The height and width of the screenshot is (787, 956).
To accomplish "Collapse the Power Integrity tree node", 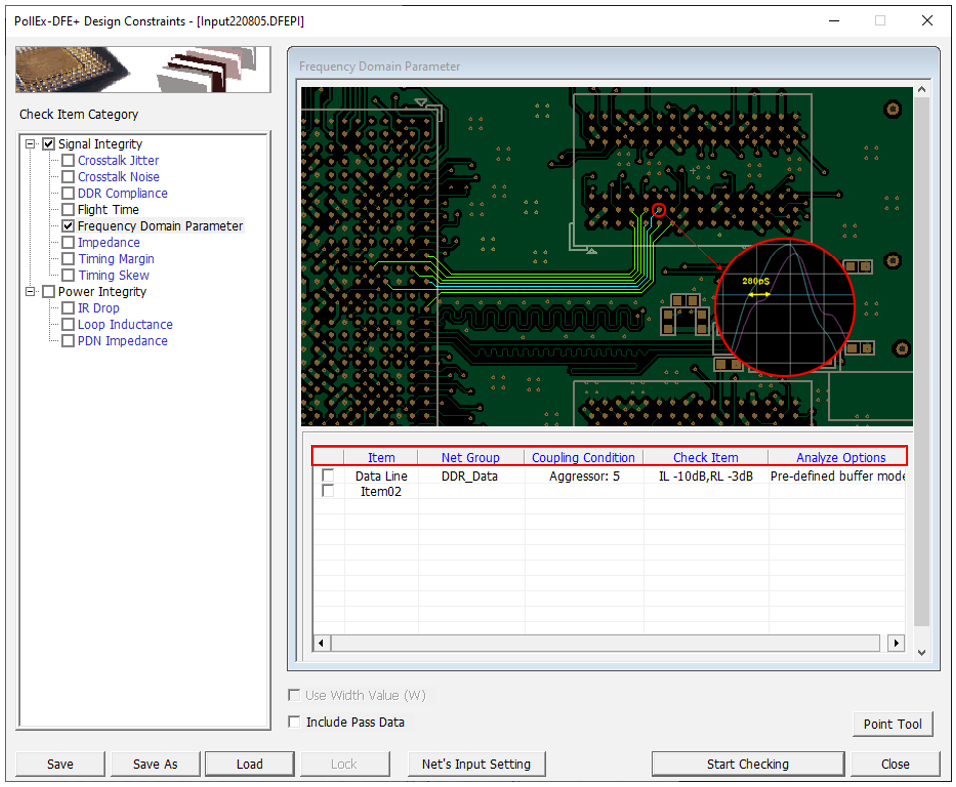I will (32, 292).
